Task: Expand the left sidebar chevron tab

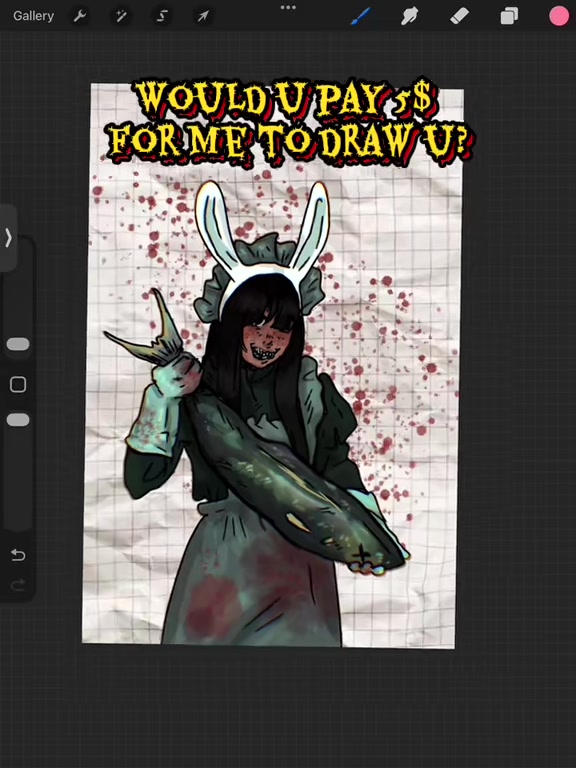Action: coord(8,238)
